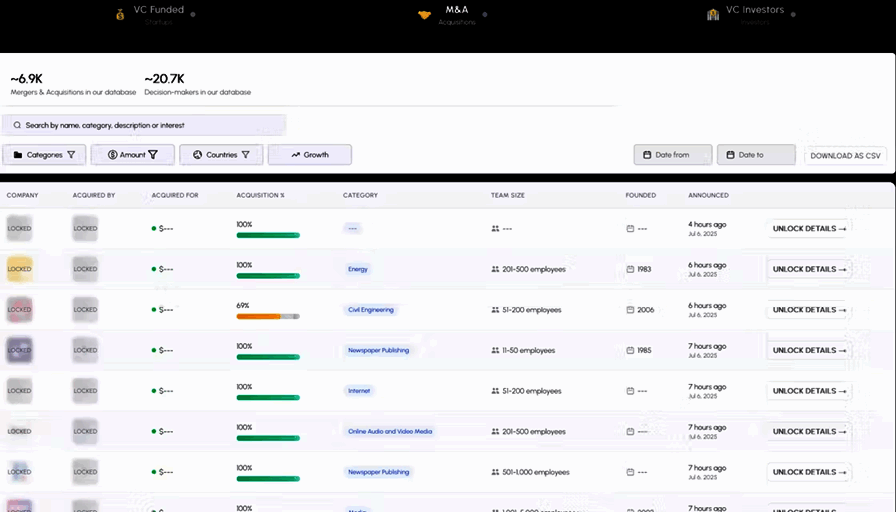Image resolution: width=896 pixels, height=512 pixels.
Task: Click the calendar icon in Date from
Action: pyautogui.click(x=645, y=155)
